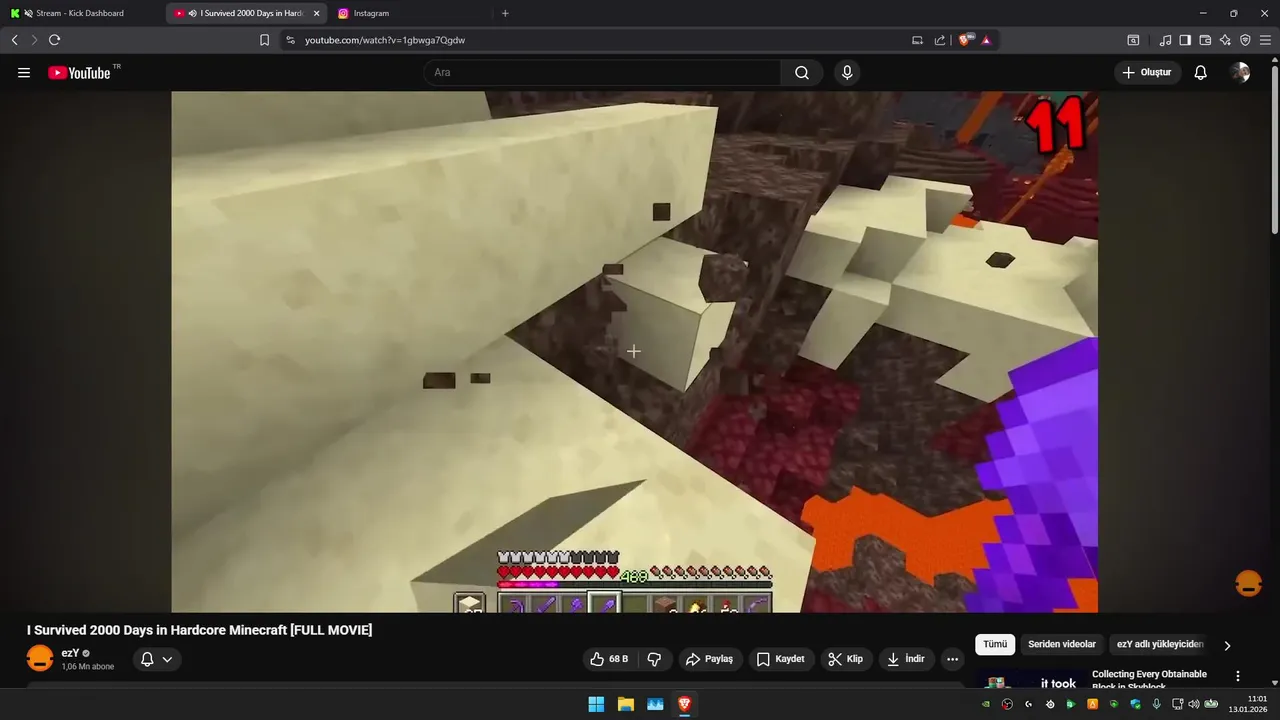
Task: Click the Brave browser taskbar icon
Action: pyautogui.click(x=684, y=704)
